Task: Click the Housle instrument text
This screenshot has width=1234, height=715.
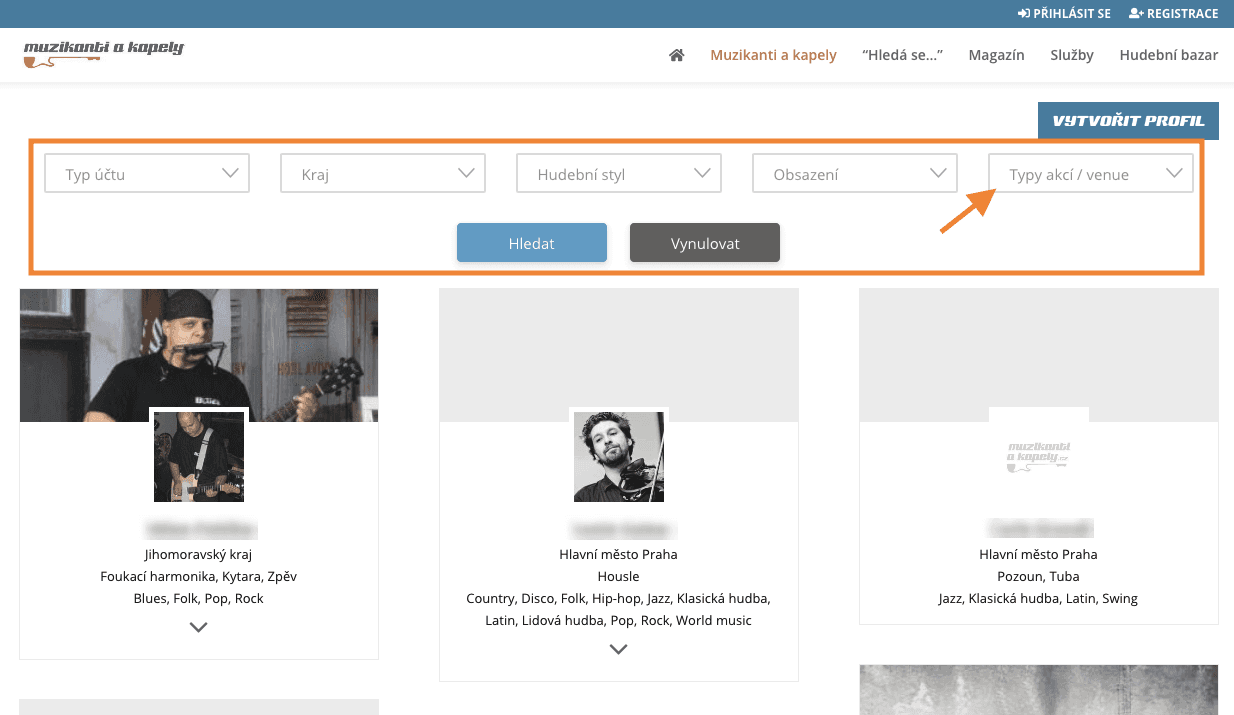Action: (619, 576)
